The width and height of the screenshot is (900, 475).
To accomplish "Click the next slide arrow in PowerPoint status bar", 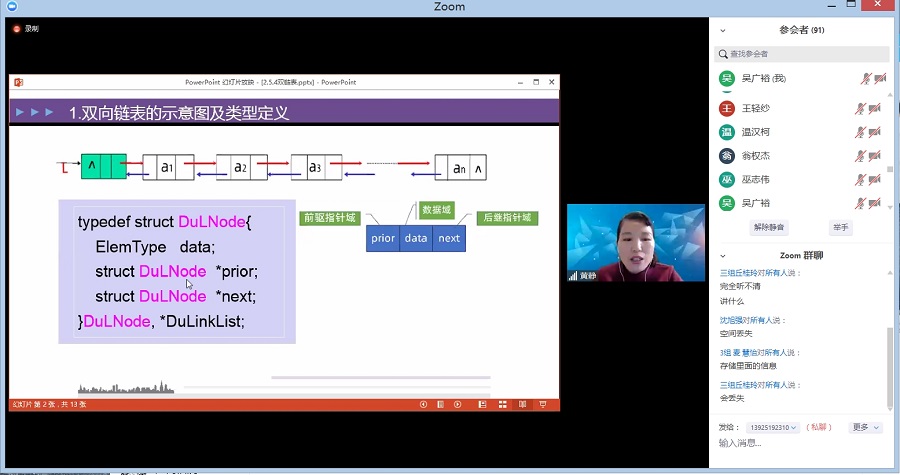I will [x=458, y=404].
